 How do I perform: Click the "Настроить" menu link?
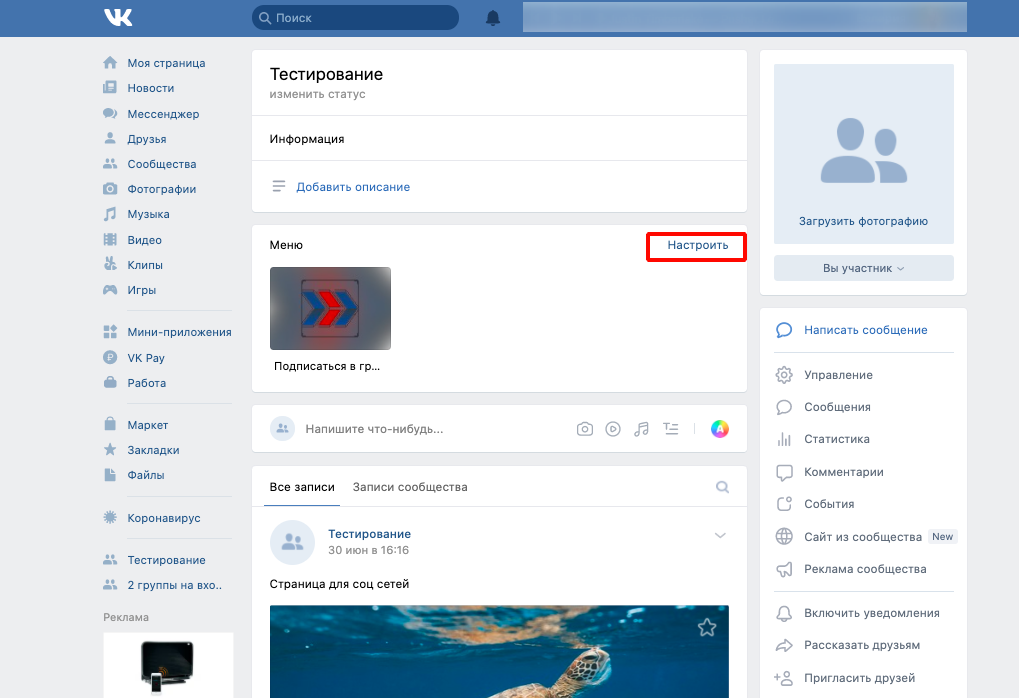698,245
